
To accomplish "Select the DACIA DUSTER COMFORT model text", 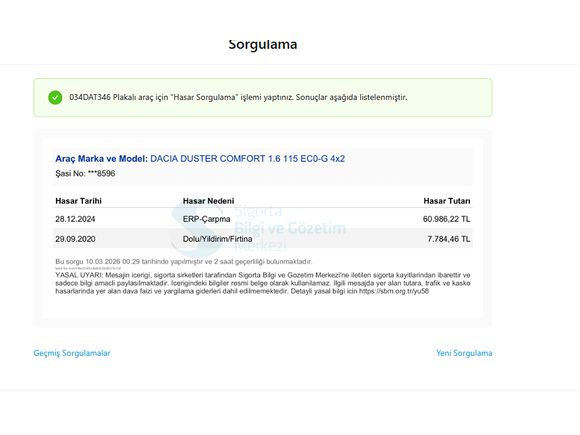I will tap(247, 159).
